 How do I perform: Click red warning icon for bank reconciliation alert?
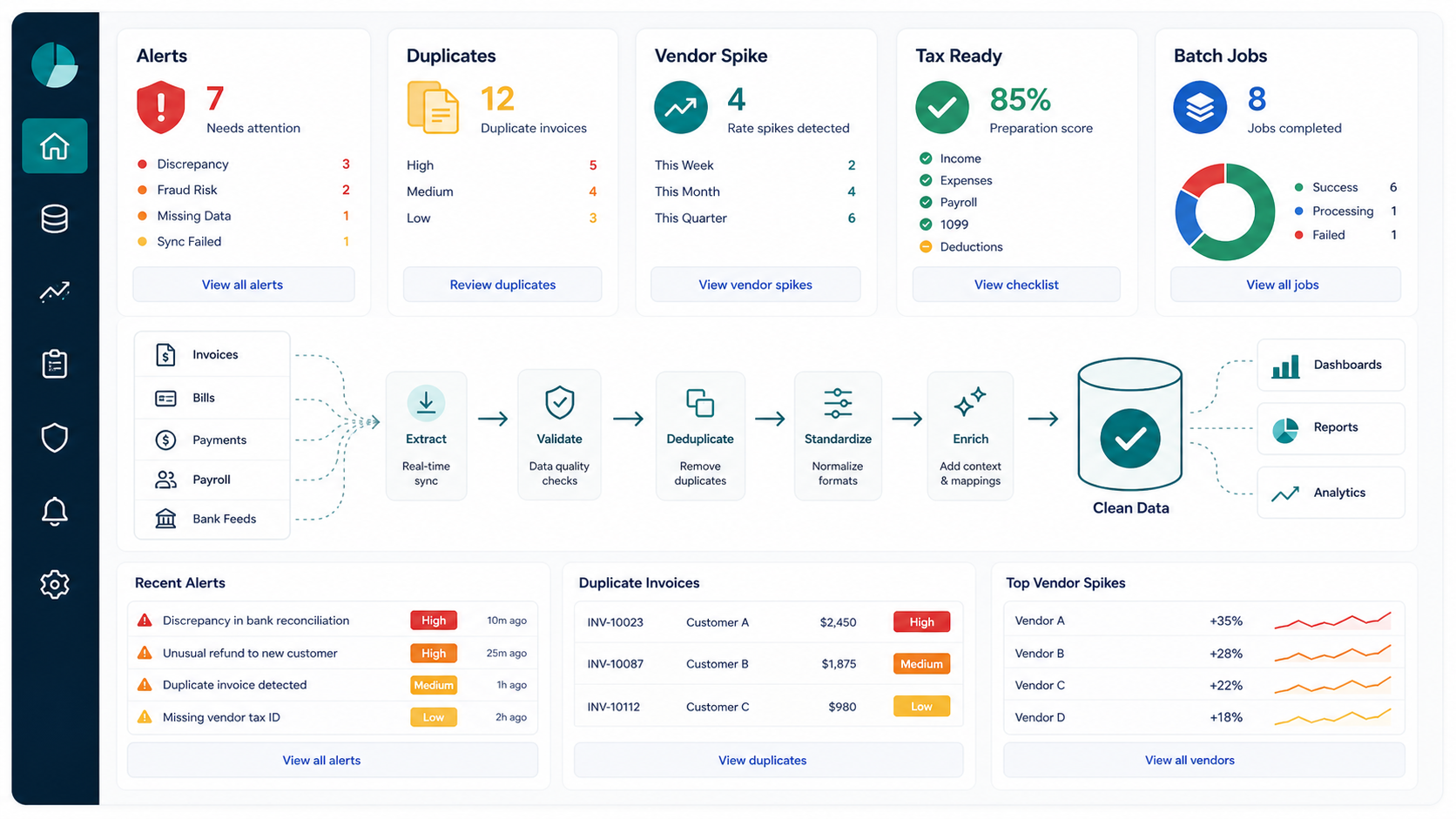coord(145,621)
